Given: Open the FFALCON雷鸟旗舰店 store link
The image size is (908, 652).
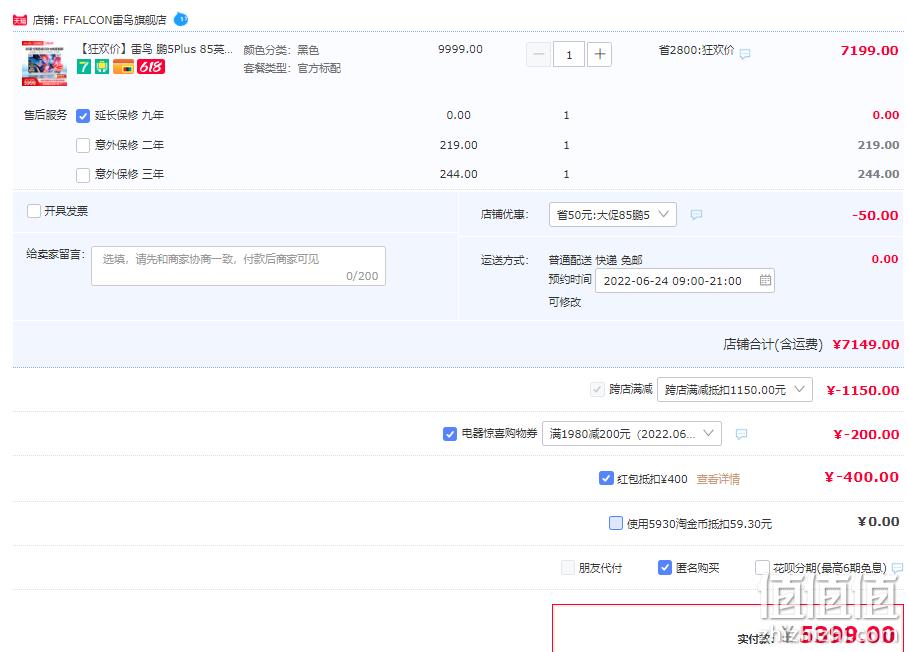Looking at the screenshot, I should click(115, 20).
